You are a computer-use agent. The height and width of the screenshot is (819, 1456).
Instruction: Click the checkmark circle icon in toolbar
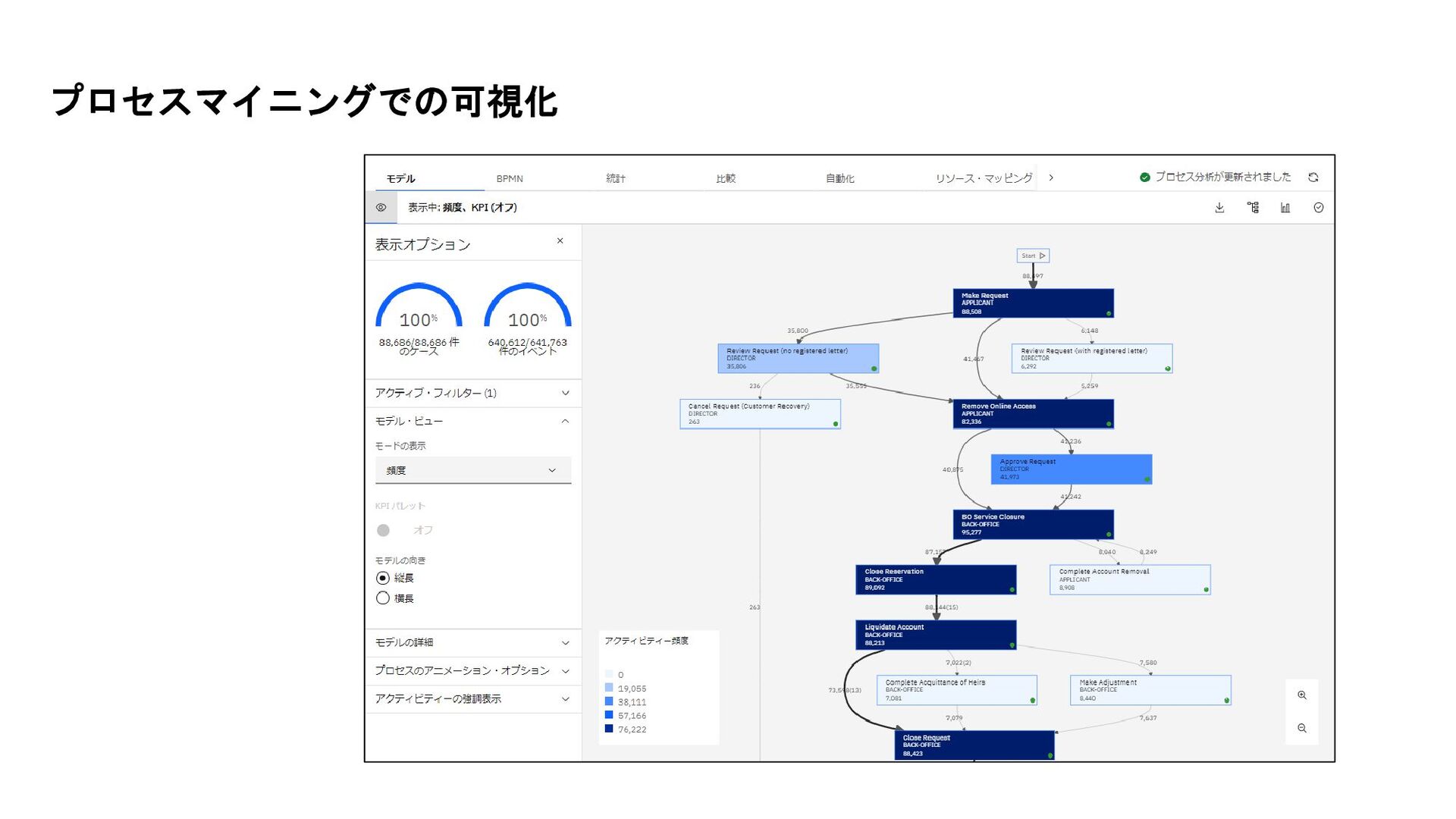coord(1319,208)
